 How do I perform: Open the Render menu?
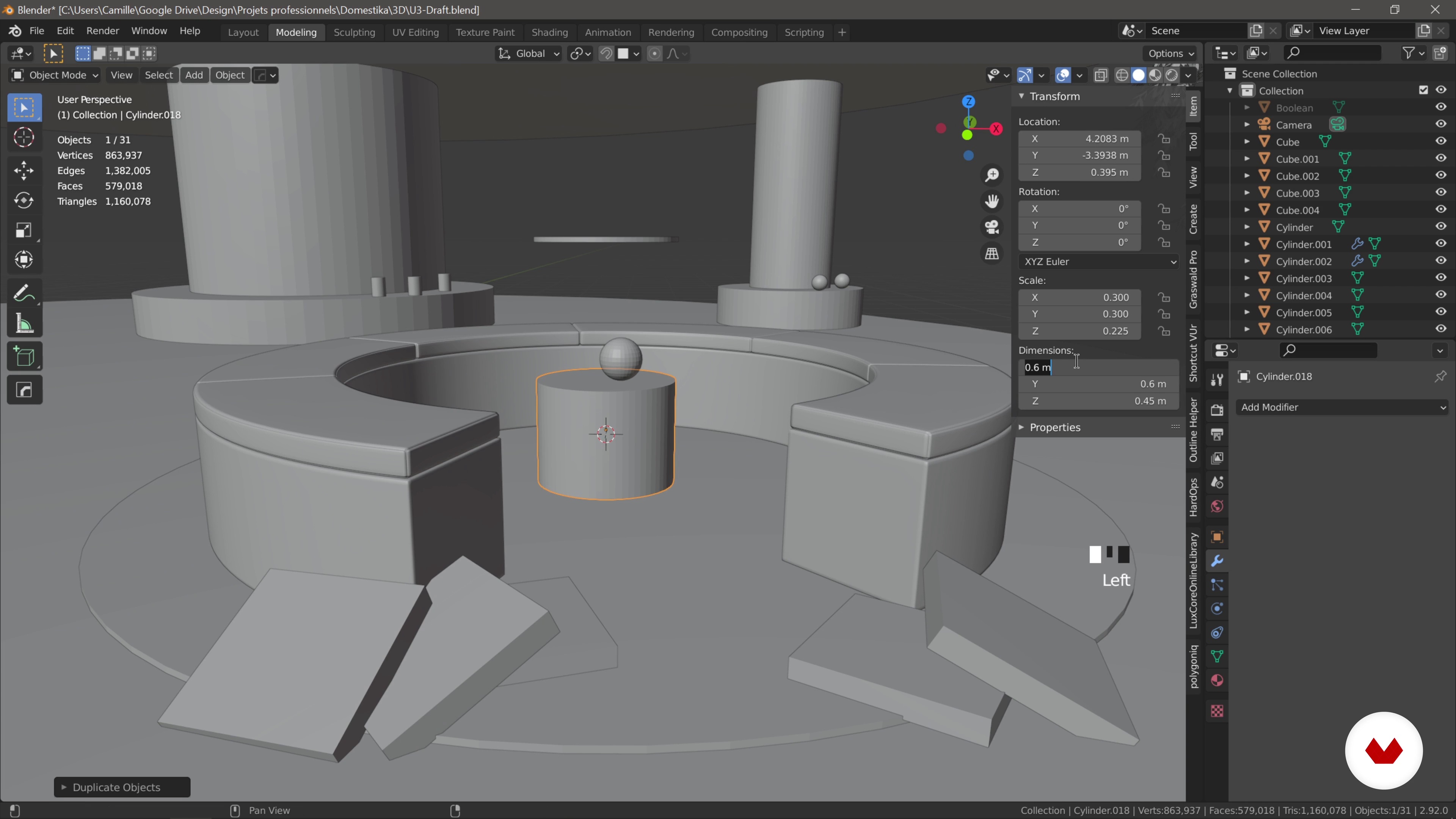(102, 31)
